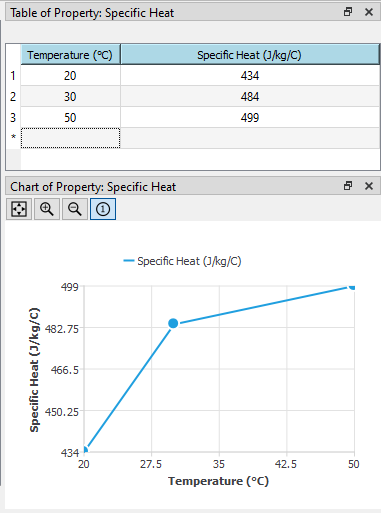Select row header number 3
This screenshot has height=513, width=381.
[x=13, y=117]
